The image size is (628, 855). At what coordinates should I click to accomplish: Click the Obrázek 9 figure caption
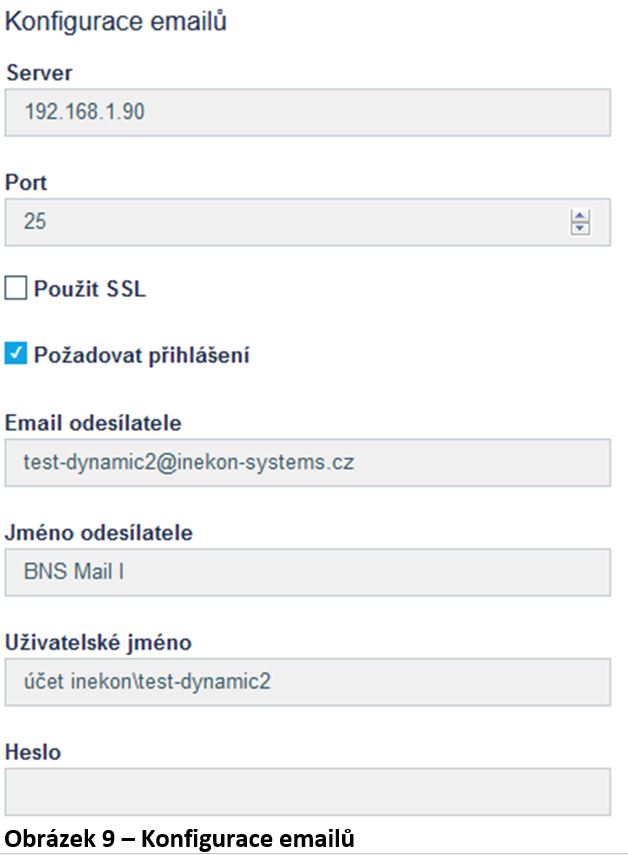179,838
